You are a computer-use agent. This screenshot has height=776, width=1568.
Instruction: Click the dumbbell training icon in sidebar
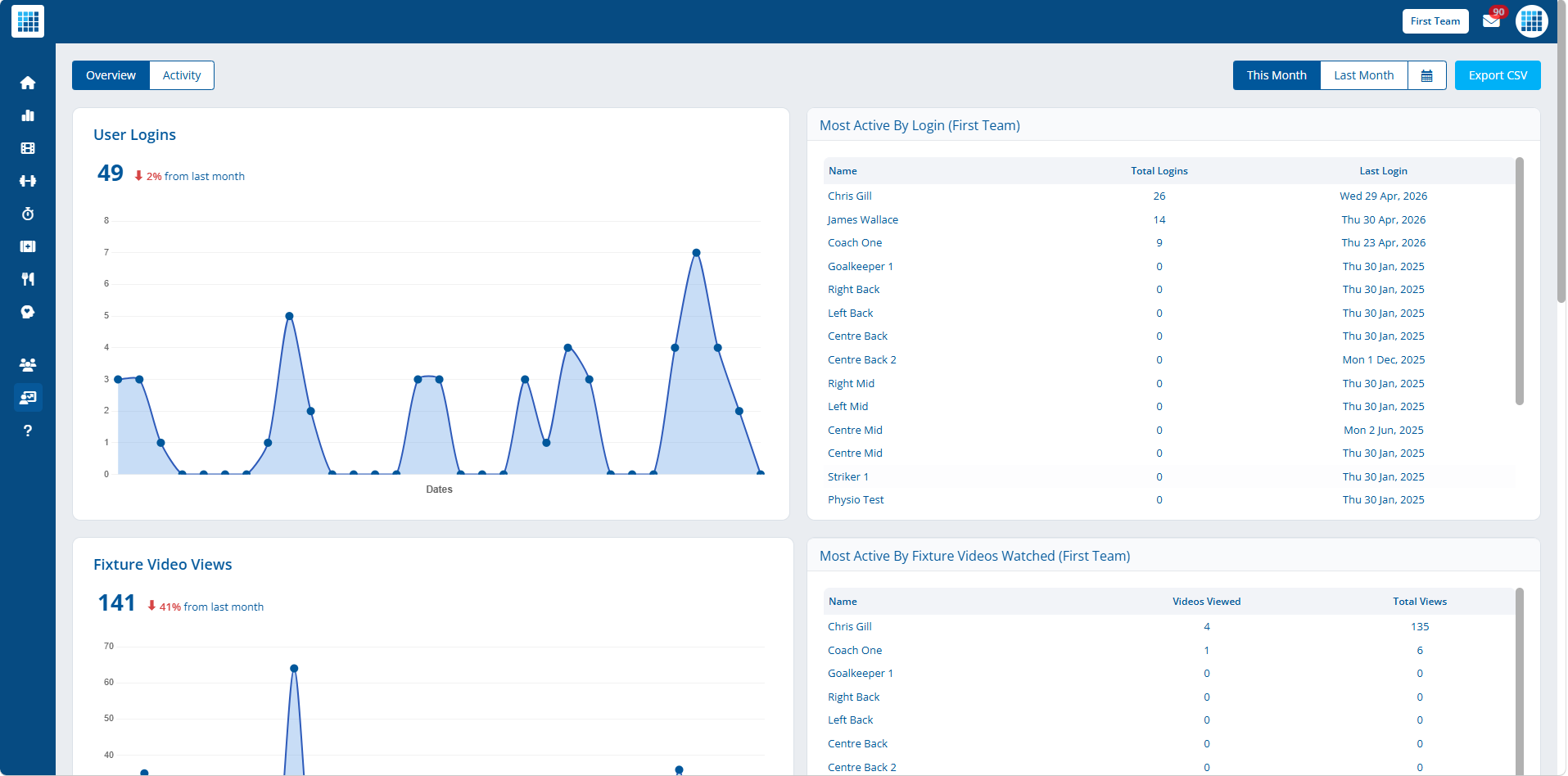tap(28, 181)
